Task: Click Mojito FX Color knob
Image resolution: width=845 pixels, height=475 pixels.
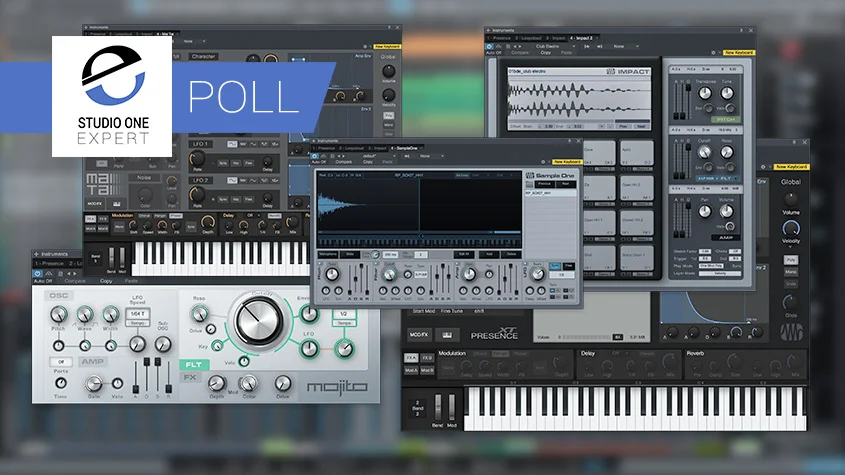Action: click(248, 383)
